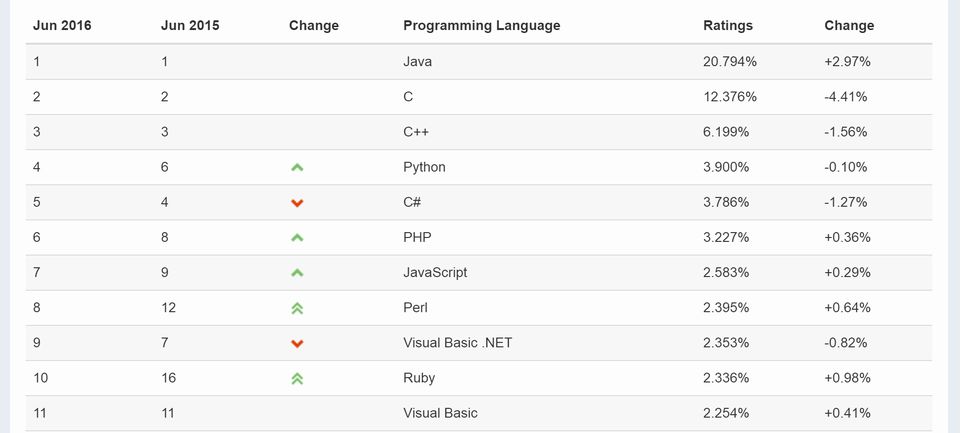Click the Ratings column header
960x433 pixels.
pyautogui.click(x=728, y=25)
